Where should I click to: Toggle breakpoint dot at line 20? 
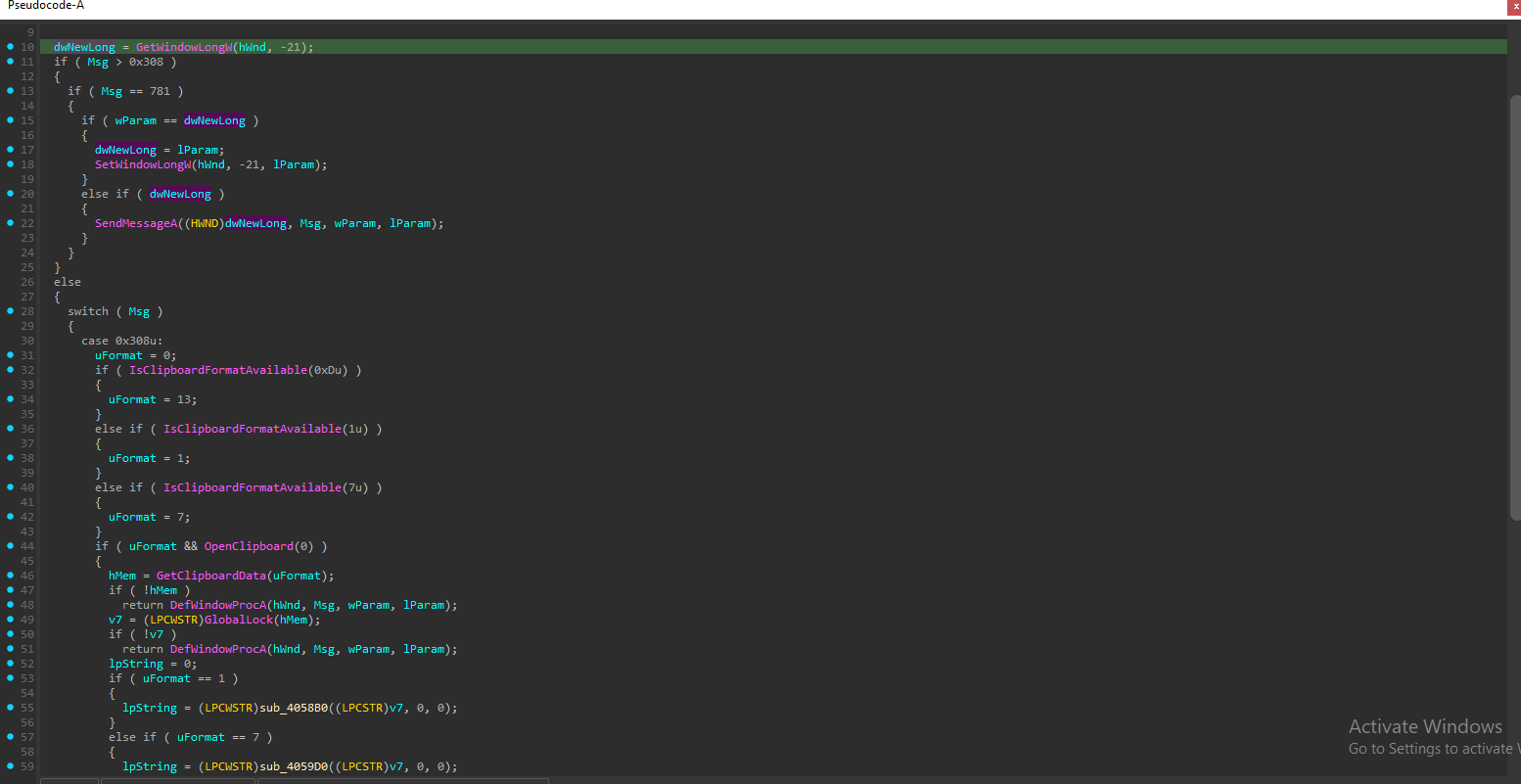point(10,194)
